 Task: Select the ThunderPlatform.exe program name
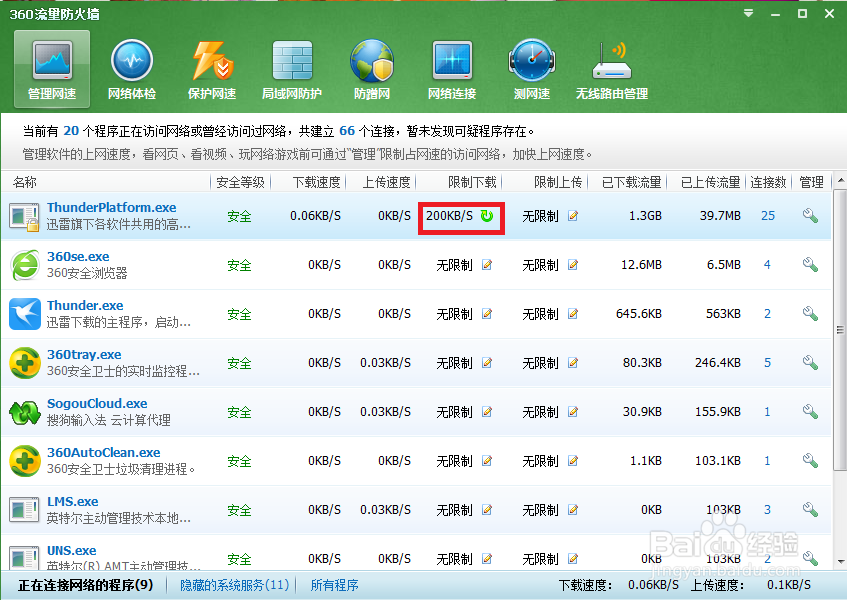(x=111, y=207)
